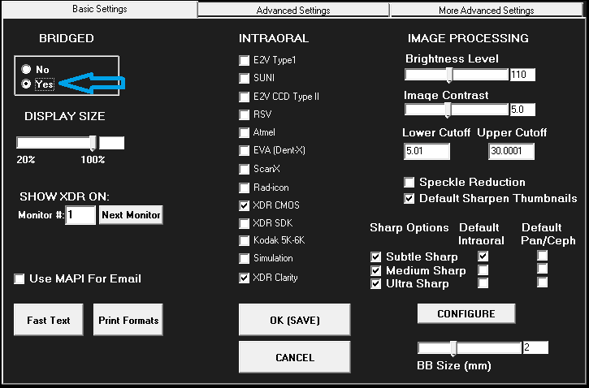Click the Brightness Level slider handle

pyautogui.click(x=449, y=75)
